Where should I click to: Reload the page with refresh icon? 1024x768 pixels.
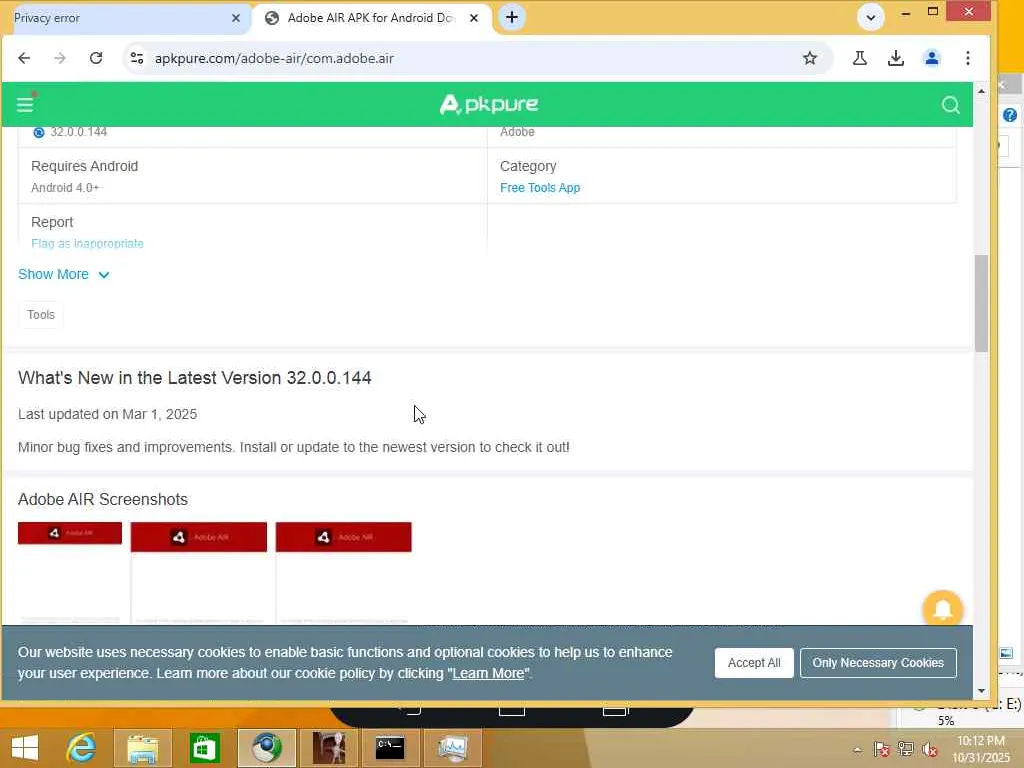pos(96,58)
